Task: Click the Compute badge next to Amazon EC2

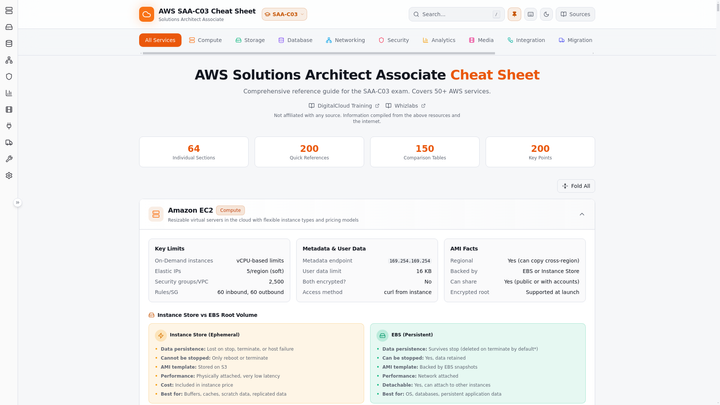Action: (x=230, y=210)
